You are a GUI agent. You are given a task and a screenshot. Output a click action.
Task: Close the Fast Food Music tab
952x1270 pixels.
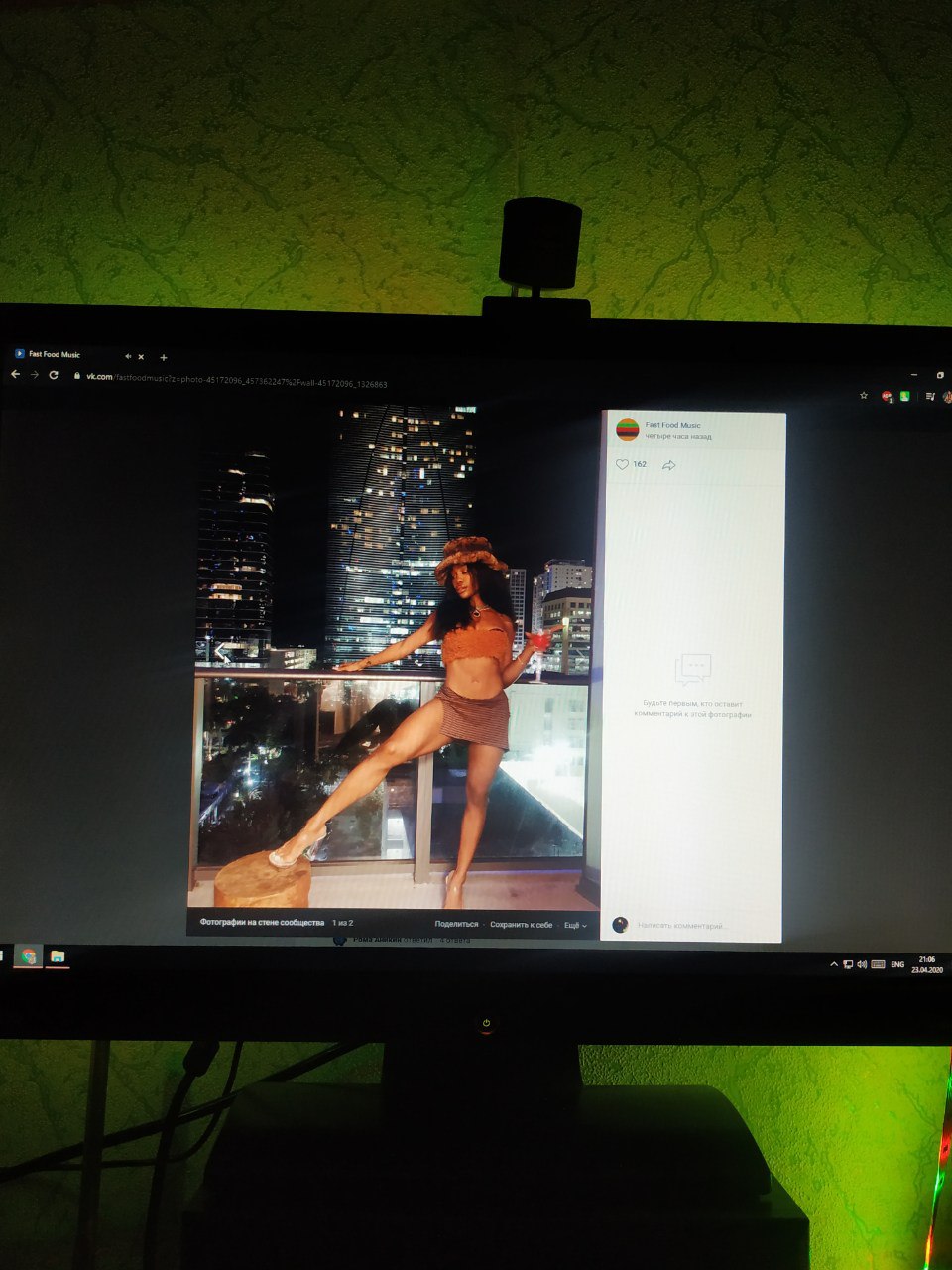point(141,357)
